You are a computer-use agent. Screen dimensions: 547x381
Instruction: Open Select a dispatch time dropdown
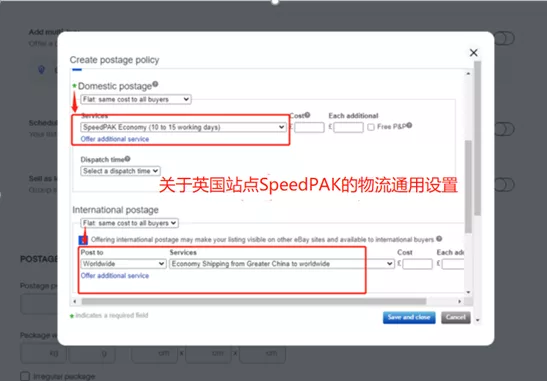click(120, 171)
